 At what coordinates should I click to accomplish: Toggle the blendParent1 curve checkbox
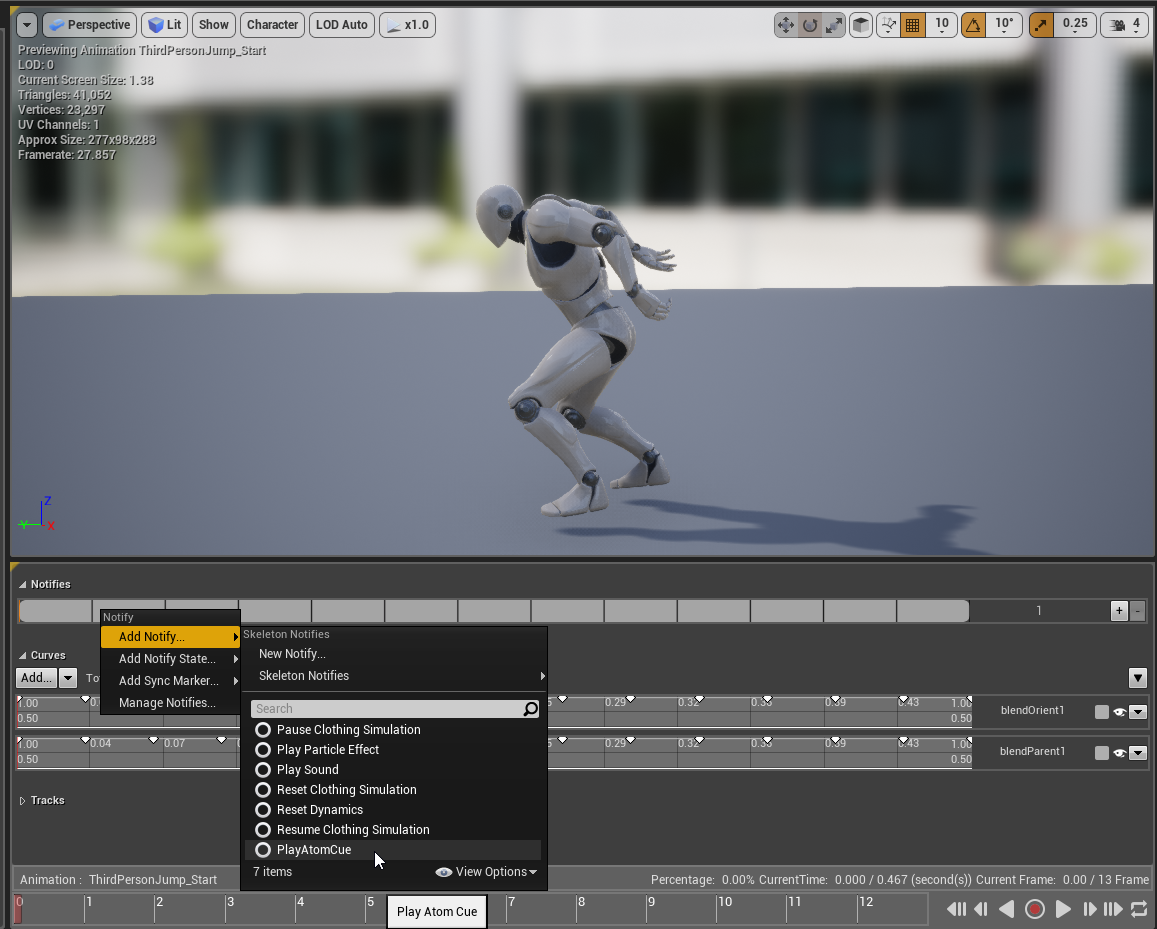click(1102, 753)
